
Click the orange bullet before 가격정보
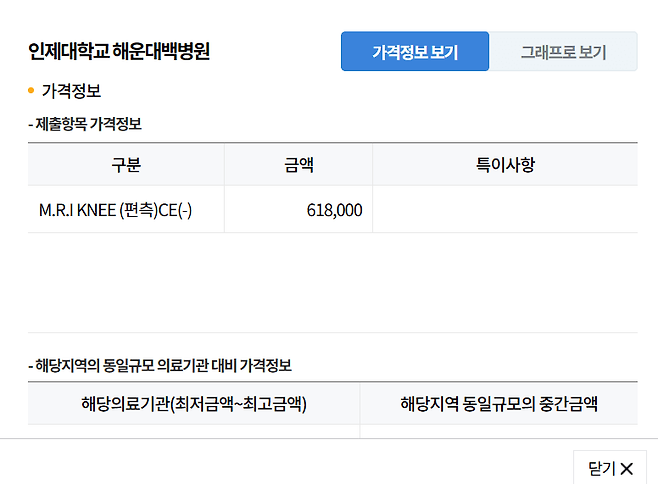31,92
